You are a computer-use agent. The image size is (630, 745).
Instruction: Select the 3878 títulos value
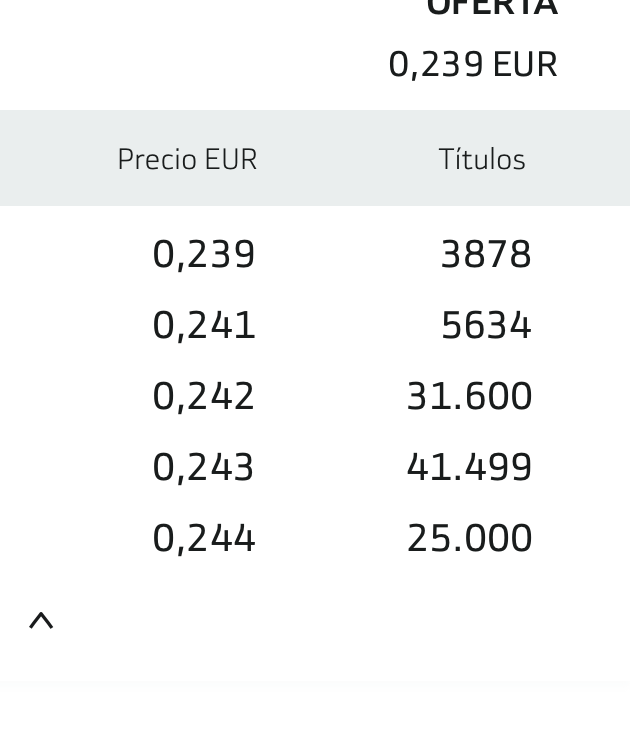coord(486,254)
